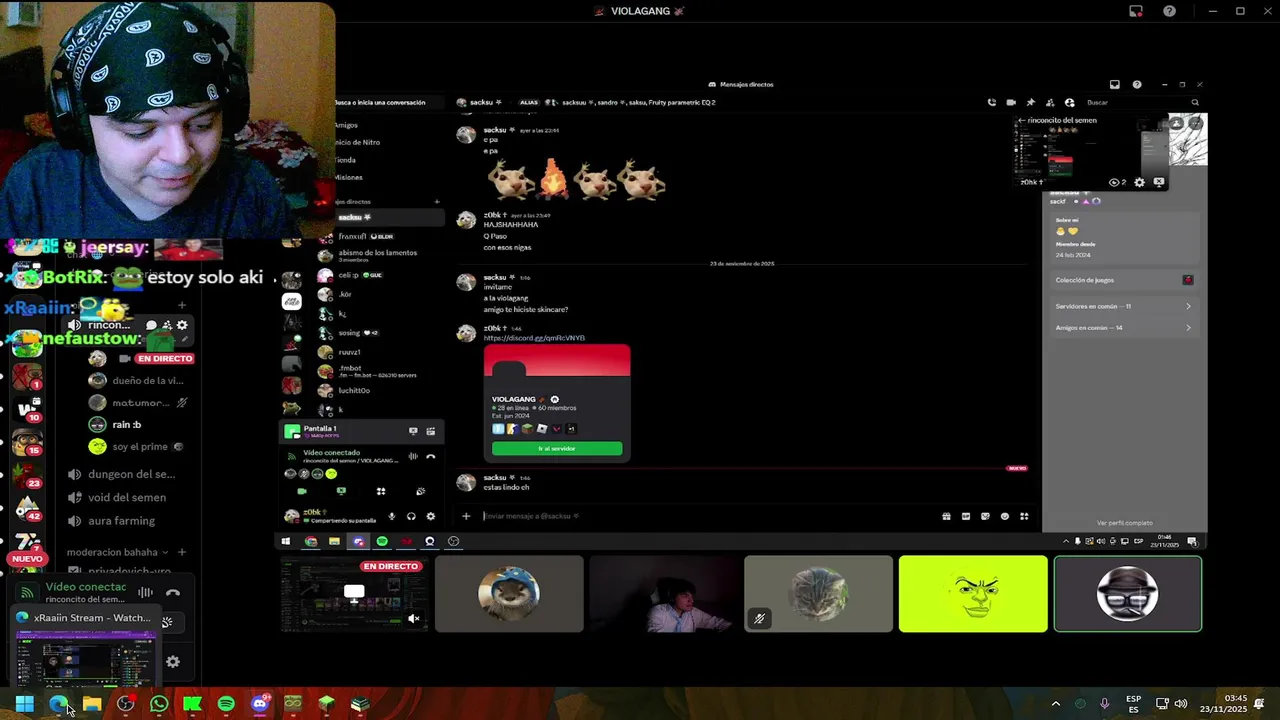Add friends to the DM
Image resolution: width=1280 pixels, height=720 pixels.
pos(1050,102)
